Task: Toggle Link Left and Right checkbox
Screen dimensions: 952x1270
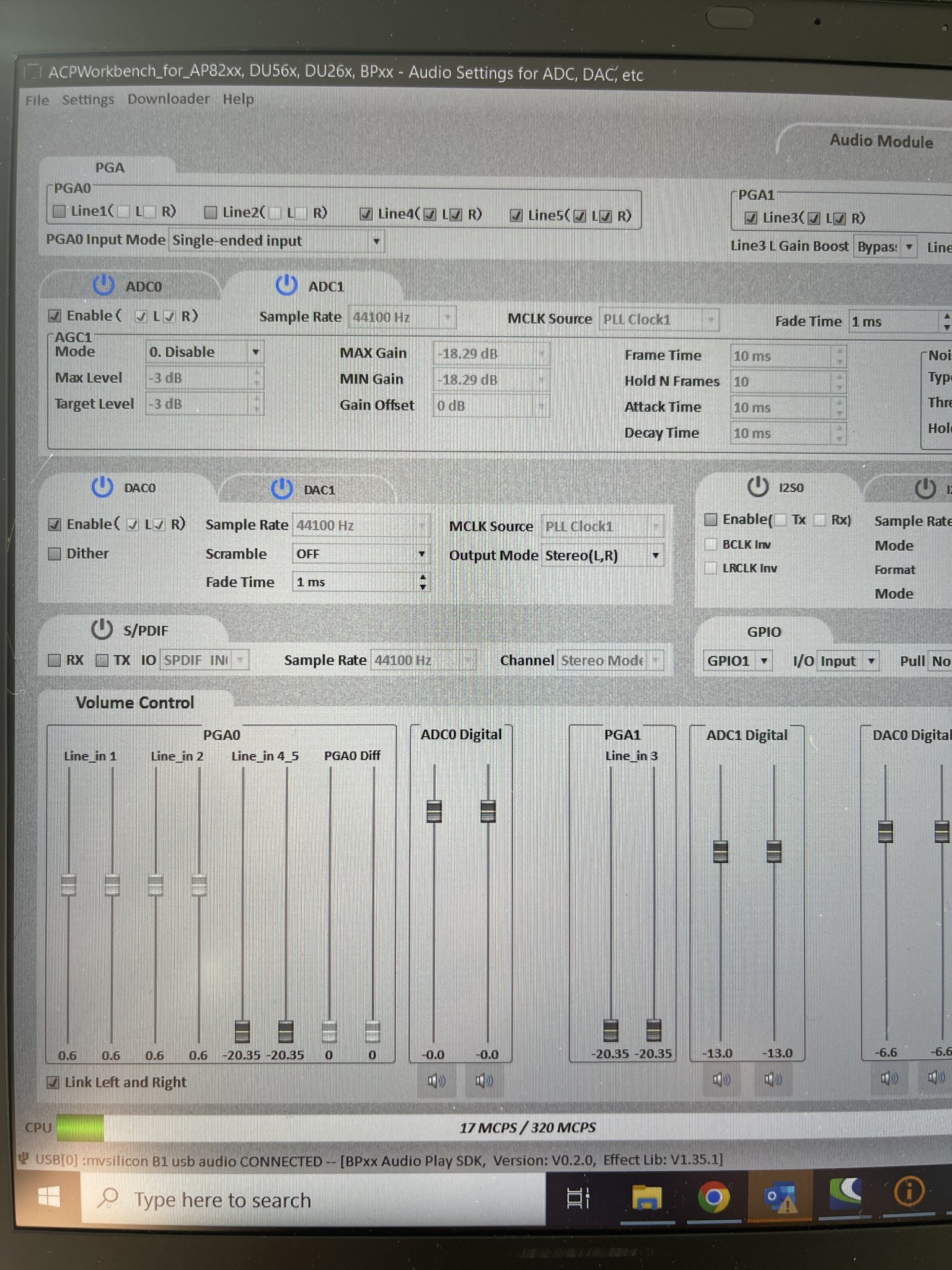Action: [53, 1082]
